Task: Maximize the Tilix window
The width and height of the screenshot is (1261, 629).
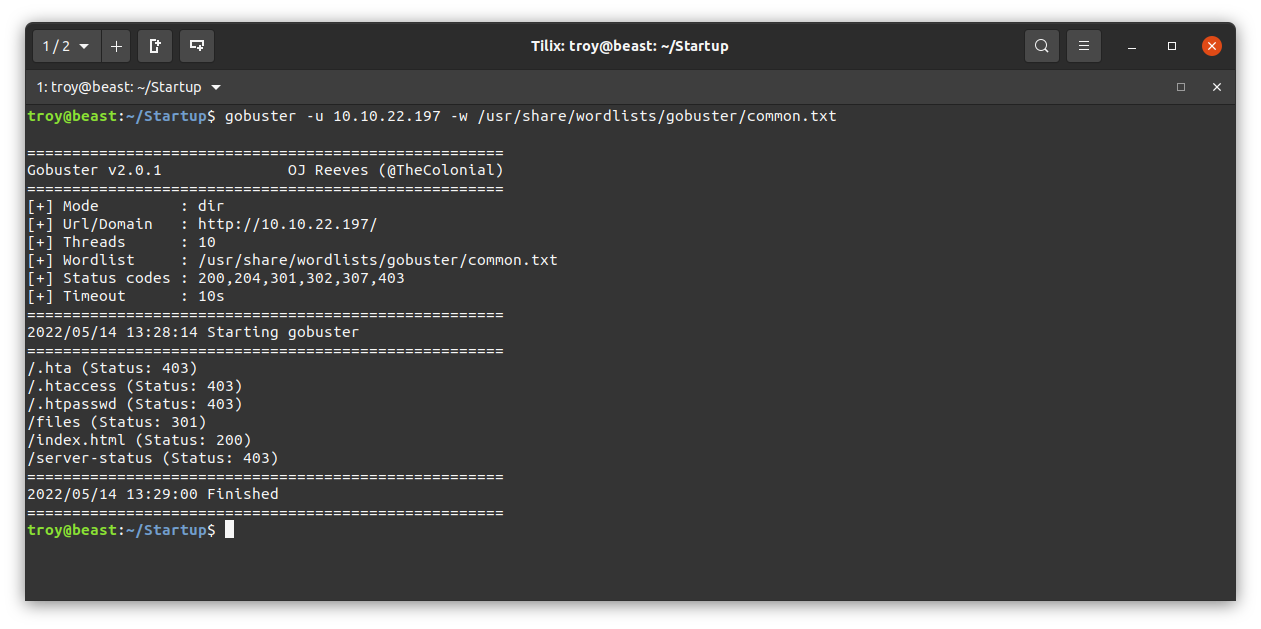Action: tap(1172, 46)
